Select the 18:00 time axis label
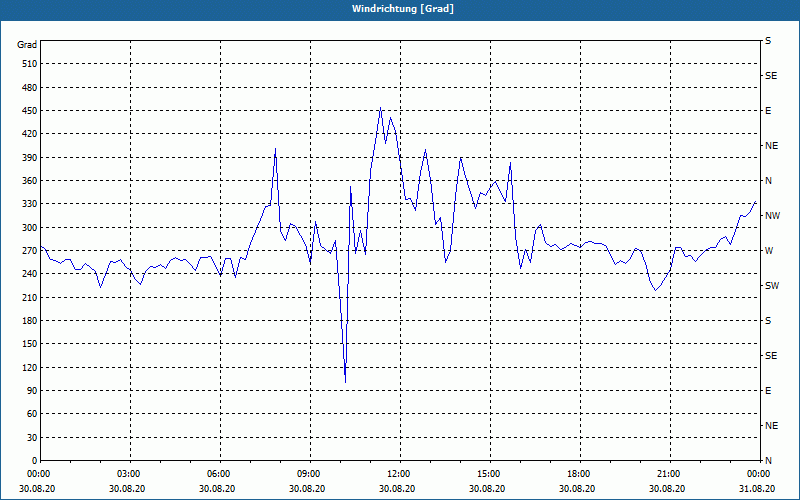 tap(577, 474)
